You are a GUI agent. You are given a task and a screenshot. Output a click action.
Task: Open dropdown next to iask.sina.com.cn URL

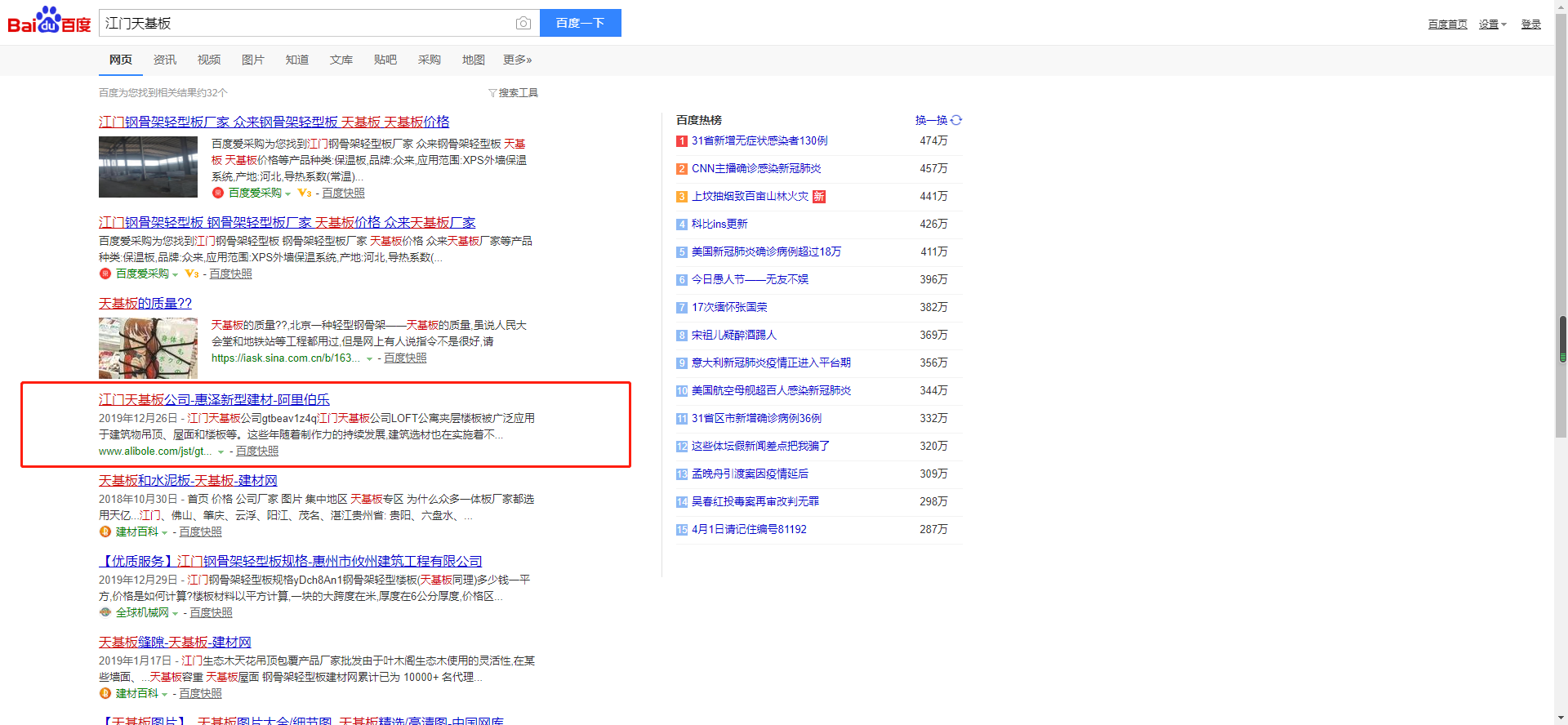[369, 359]
